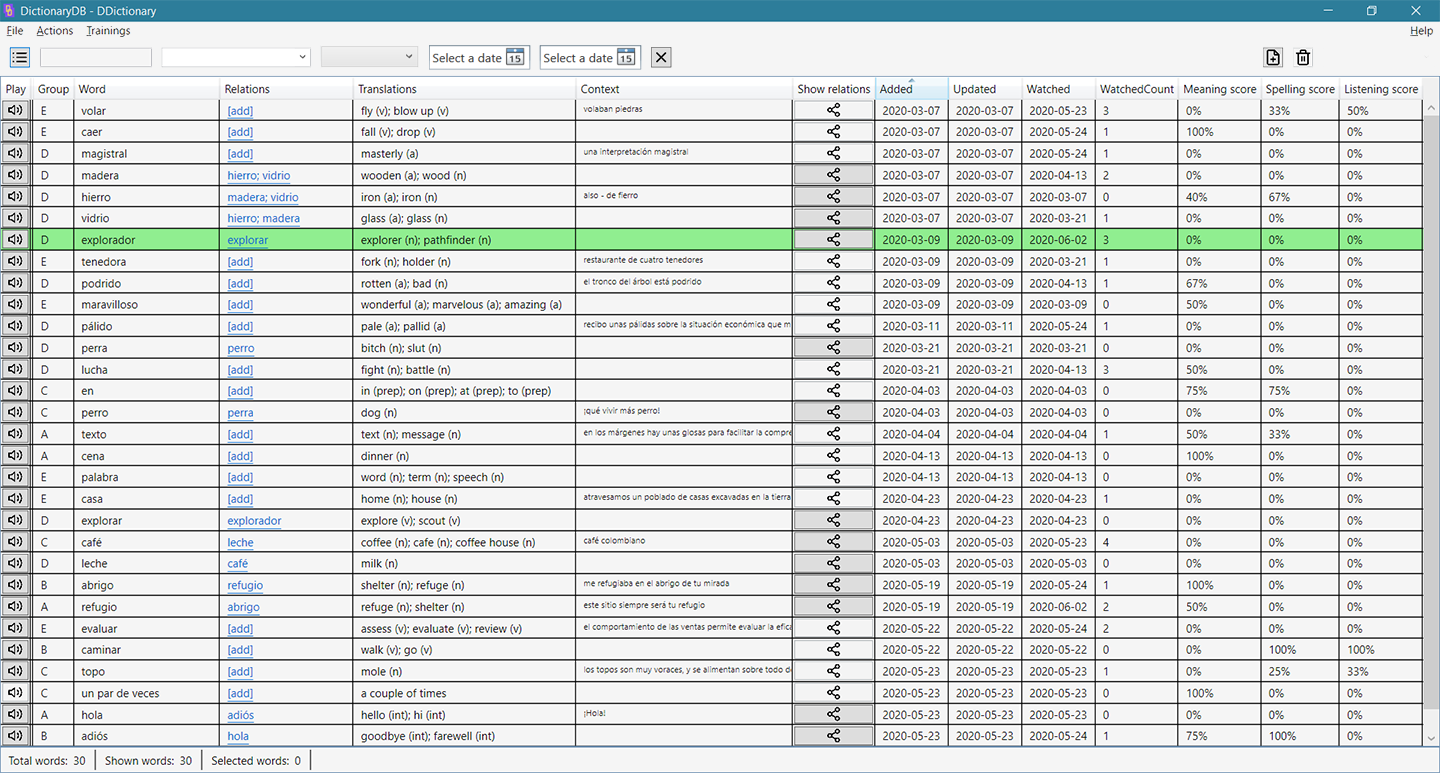Image resolution: width=1440 pixels, height=773 pixels.
Task: Click the add new word icon
Action: click(x=1273, y=57)
